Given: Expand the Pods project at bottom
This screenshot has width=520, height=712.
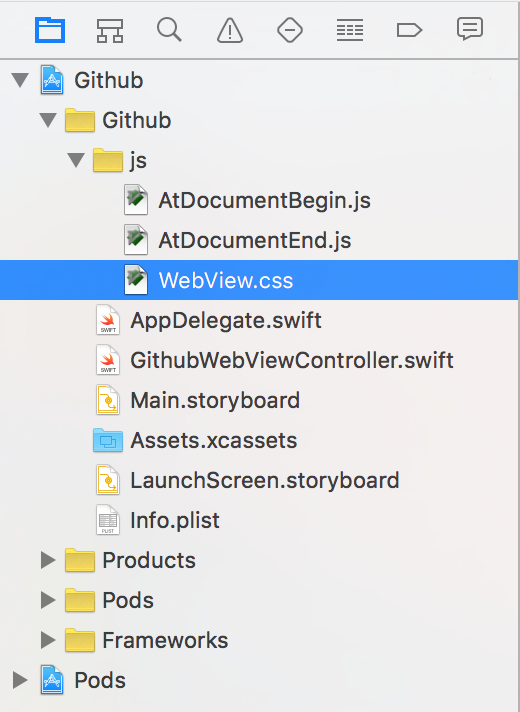Looking at the screenshot, I should point(20,680).
